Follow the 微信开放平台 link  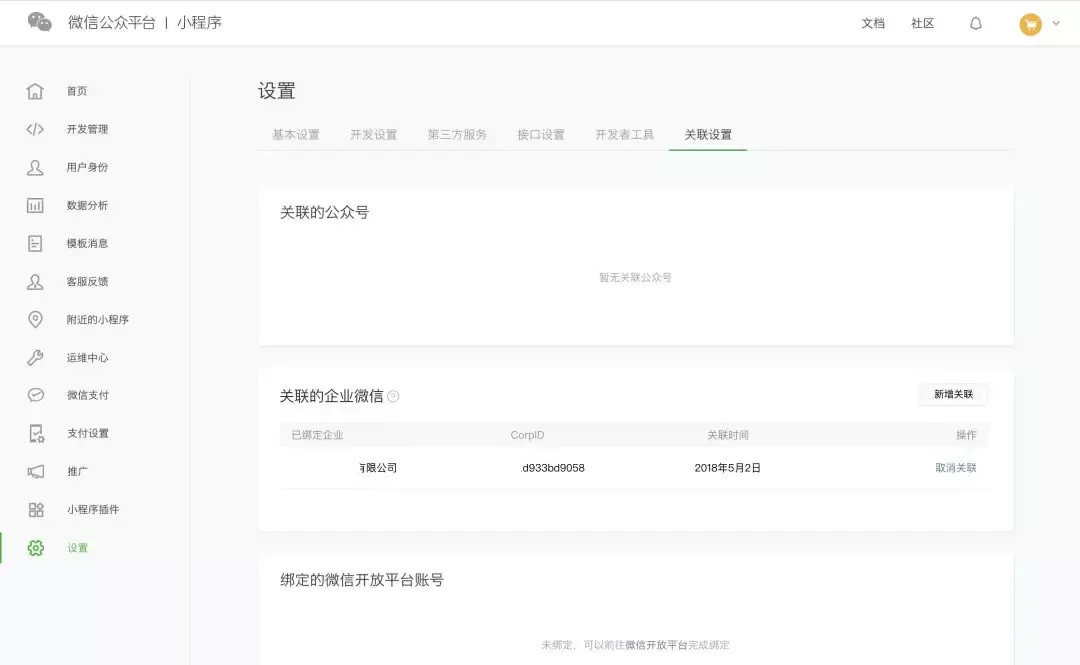click(656, 645)
